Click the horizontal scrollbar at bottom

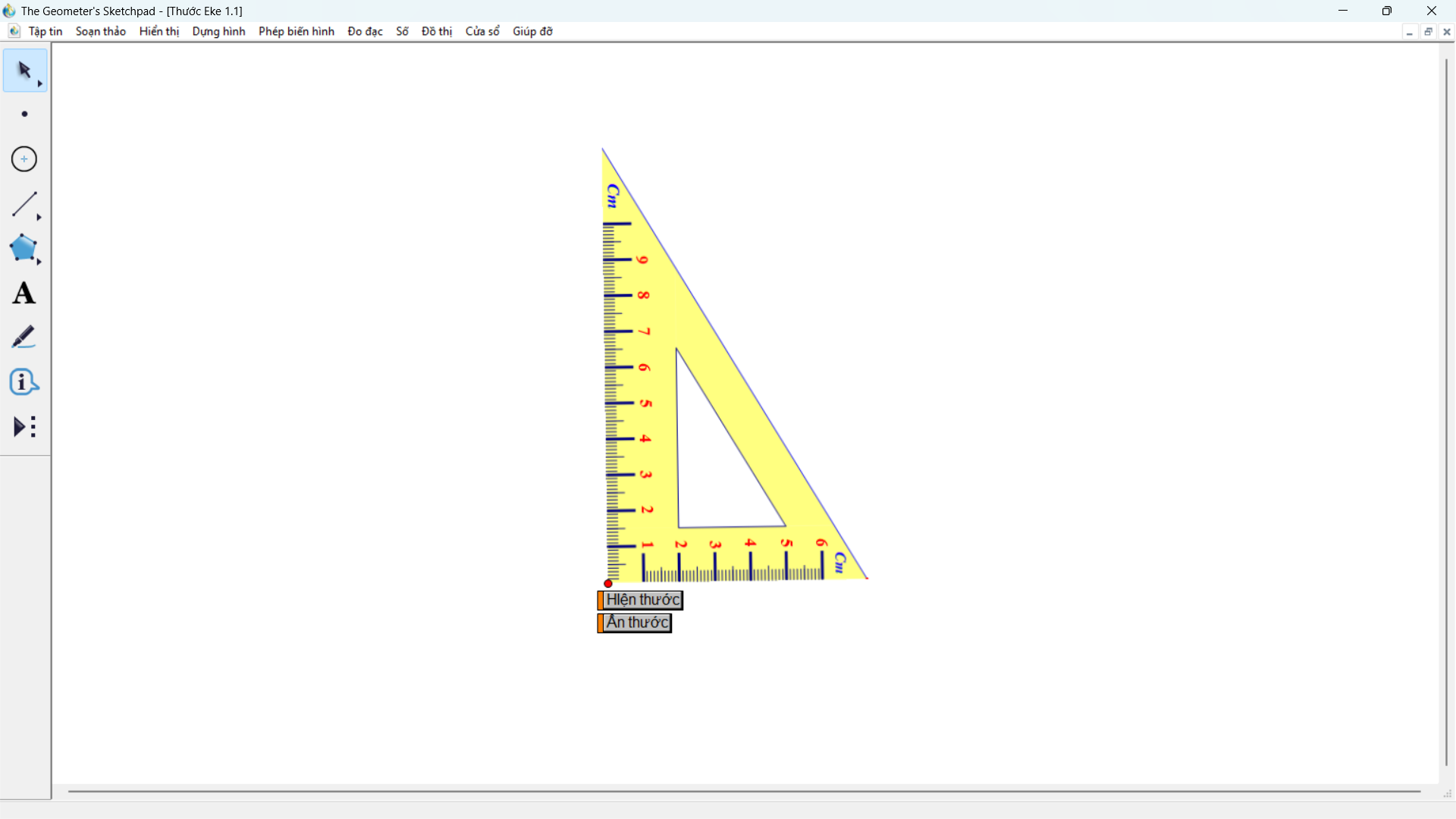coord(743,792)
